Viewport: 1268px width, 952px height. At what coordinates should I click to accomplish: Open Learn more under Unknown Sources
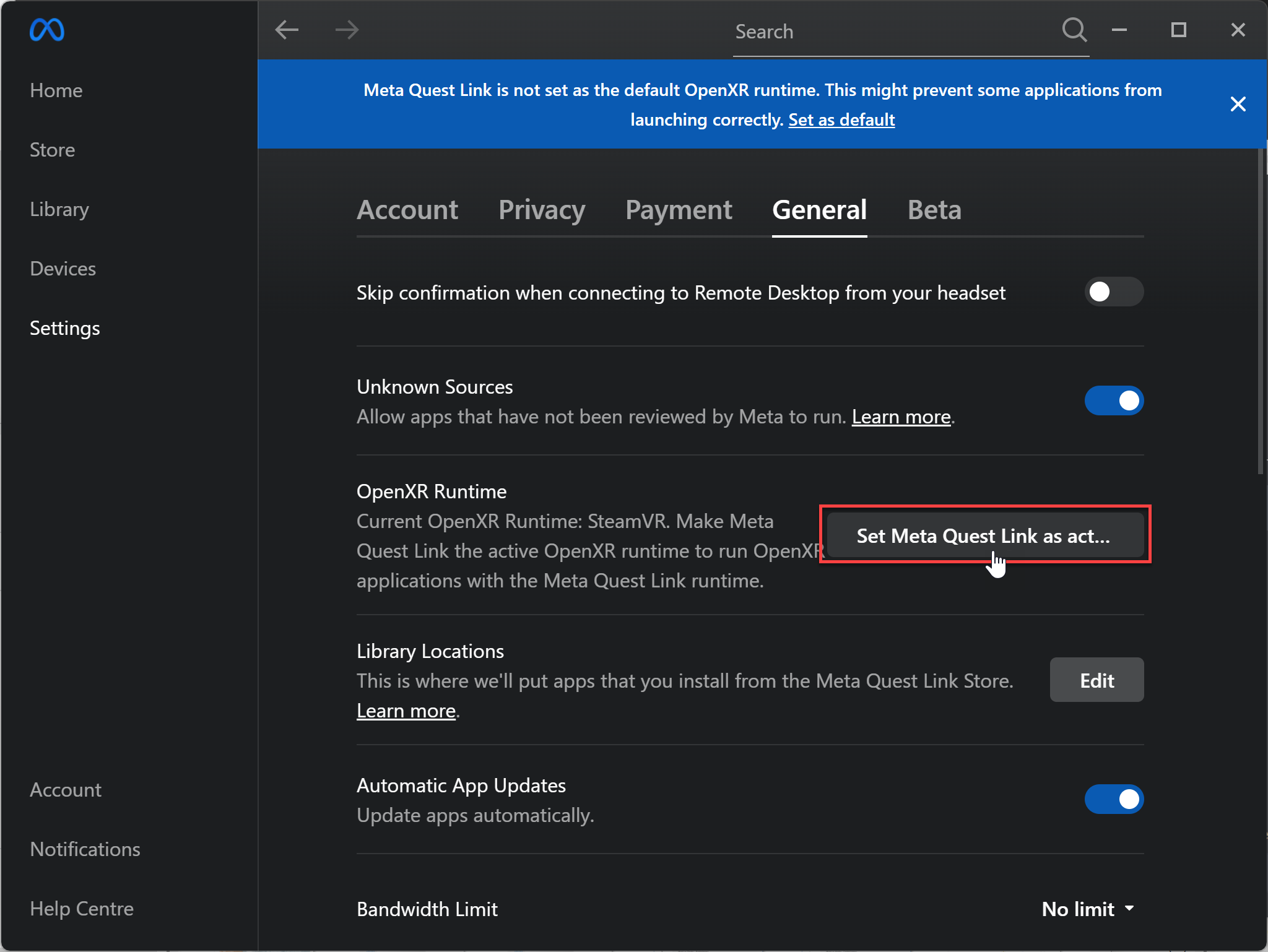[x=901, y=417]
